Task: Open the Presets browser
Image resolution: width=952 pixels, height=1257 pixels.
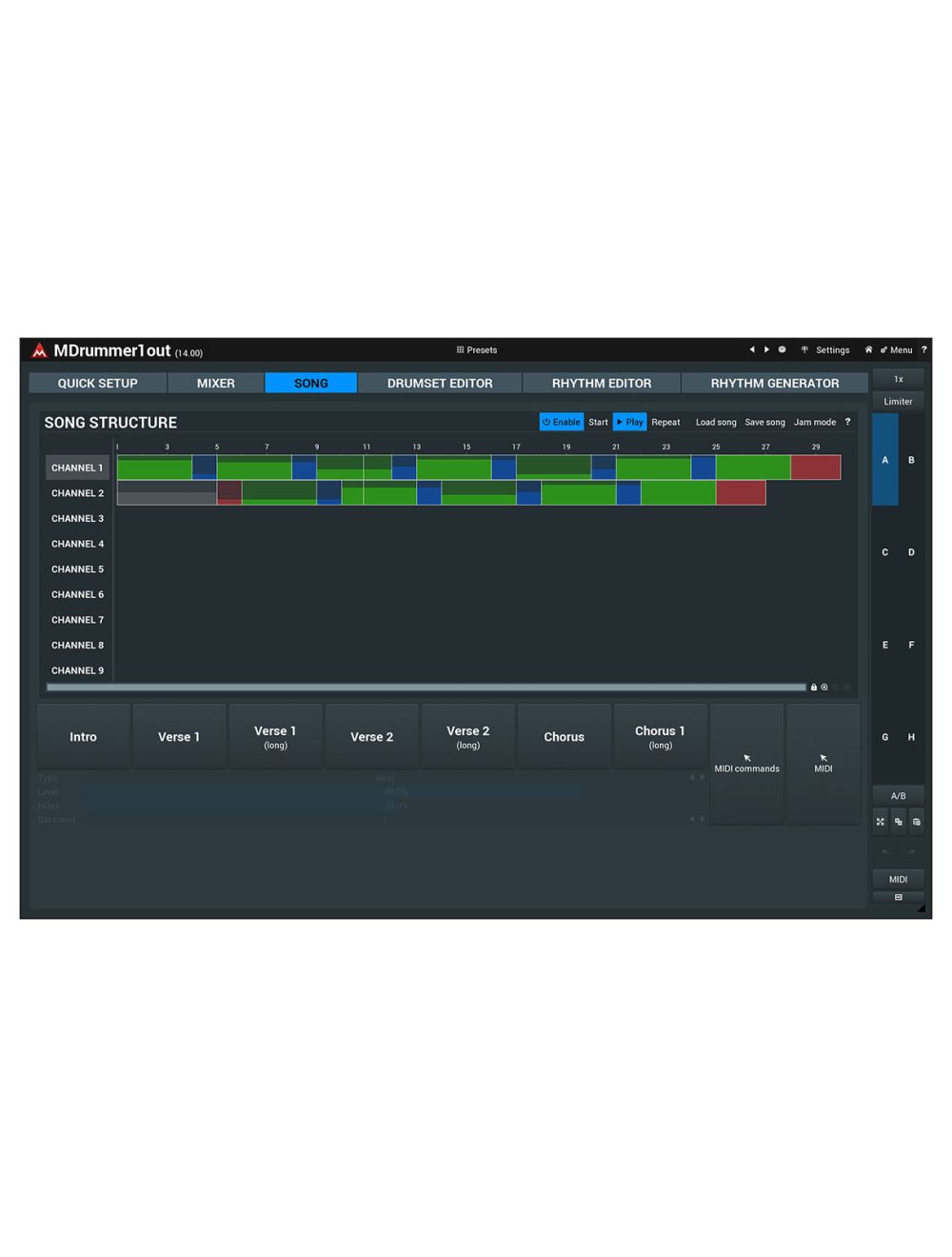Action: [477, 349]
